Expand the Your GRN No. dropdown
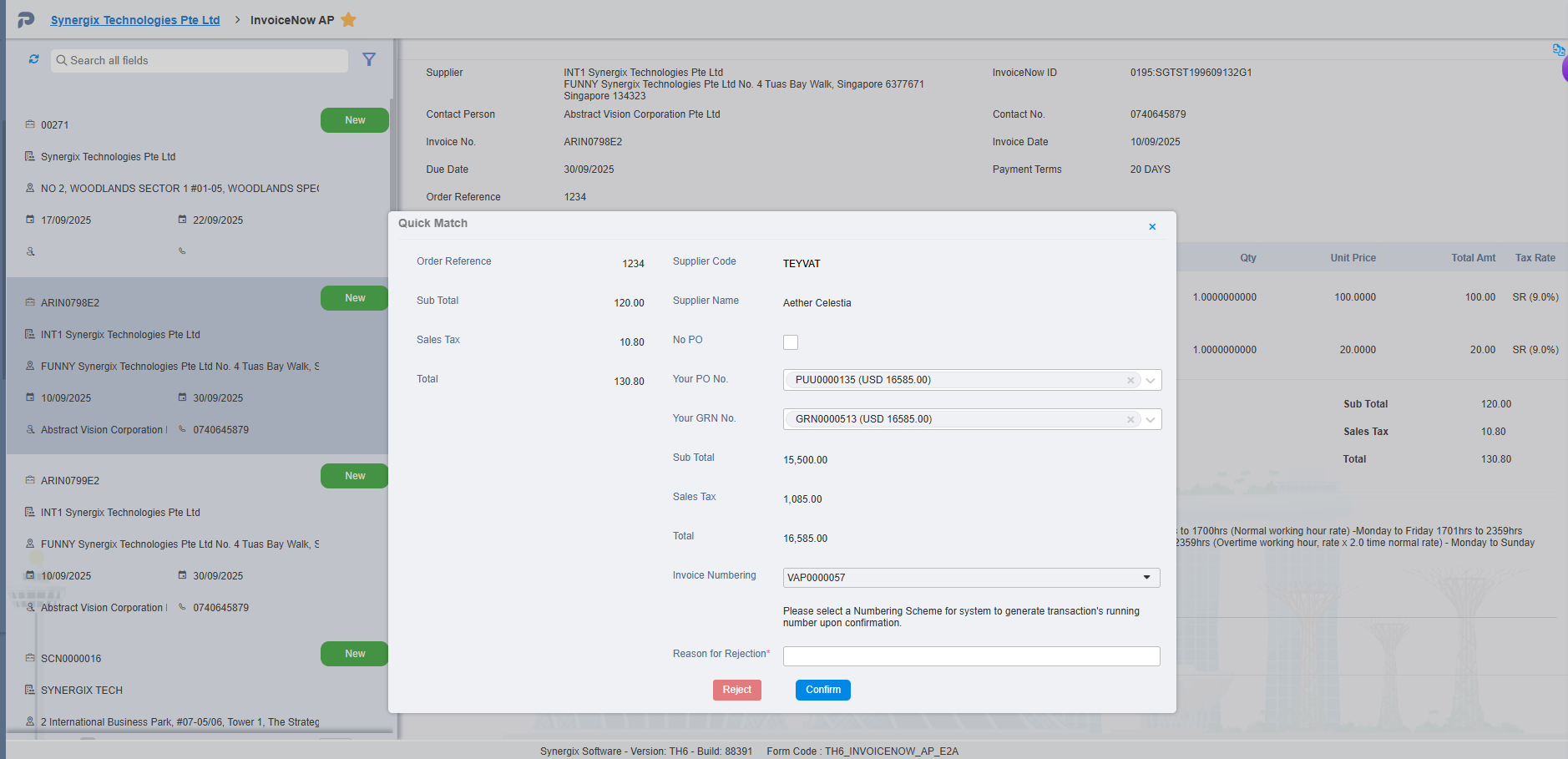The height and width of the screenshot is (759, 1568). point(1151,420)
